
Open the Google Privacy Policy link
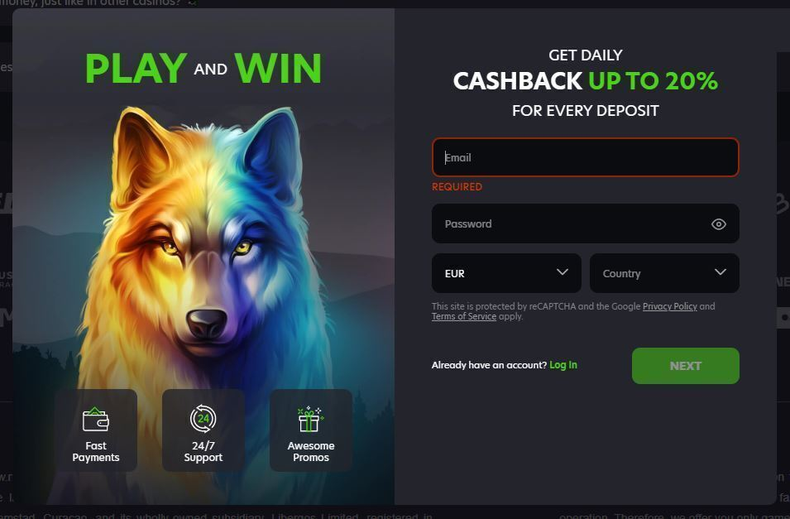pos(670,306)
